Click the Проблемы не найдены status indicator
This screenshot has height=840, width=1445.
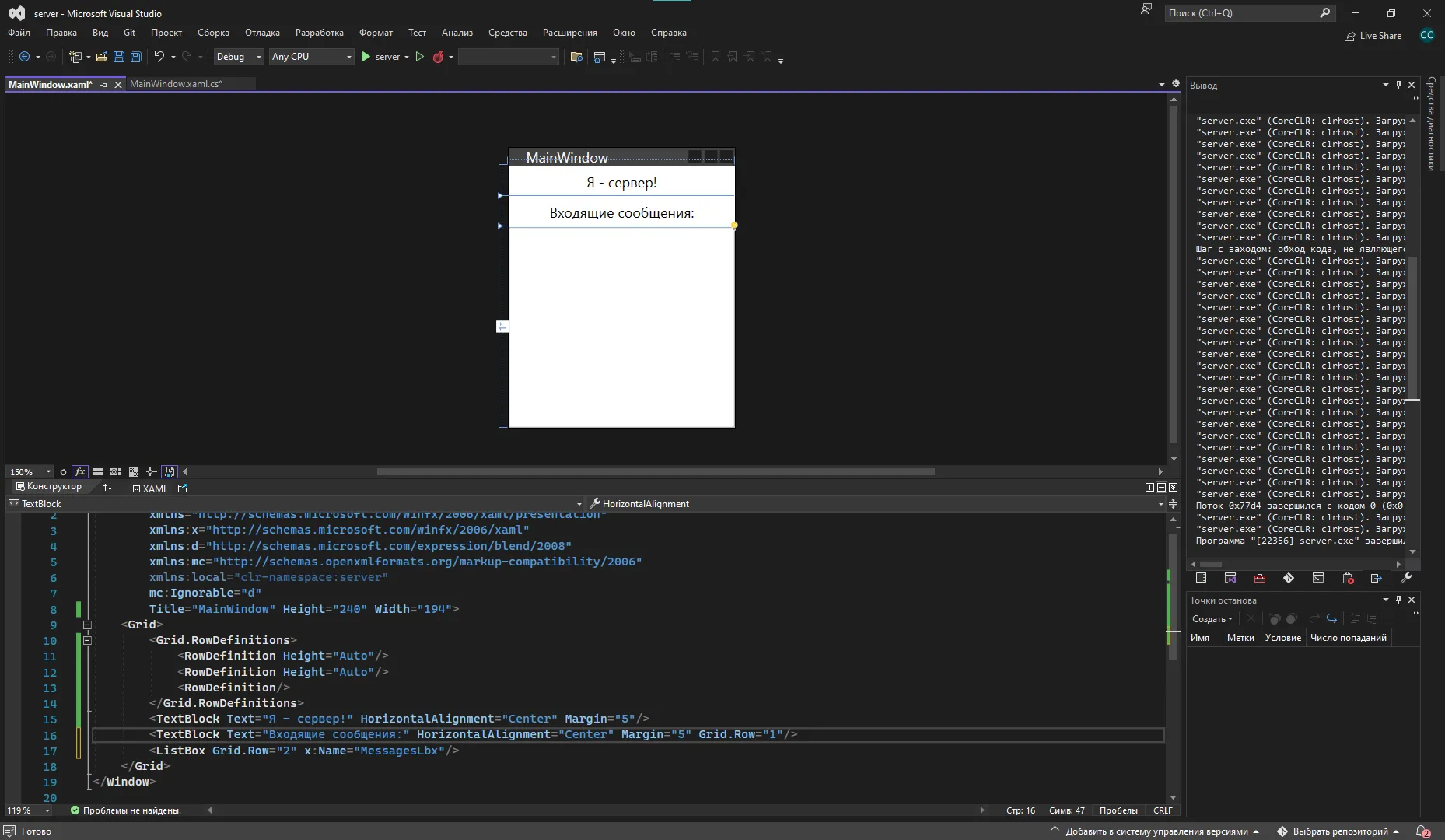click(125, 810)
